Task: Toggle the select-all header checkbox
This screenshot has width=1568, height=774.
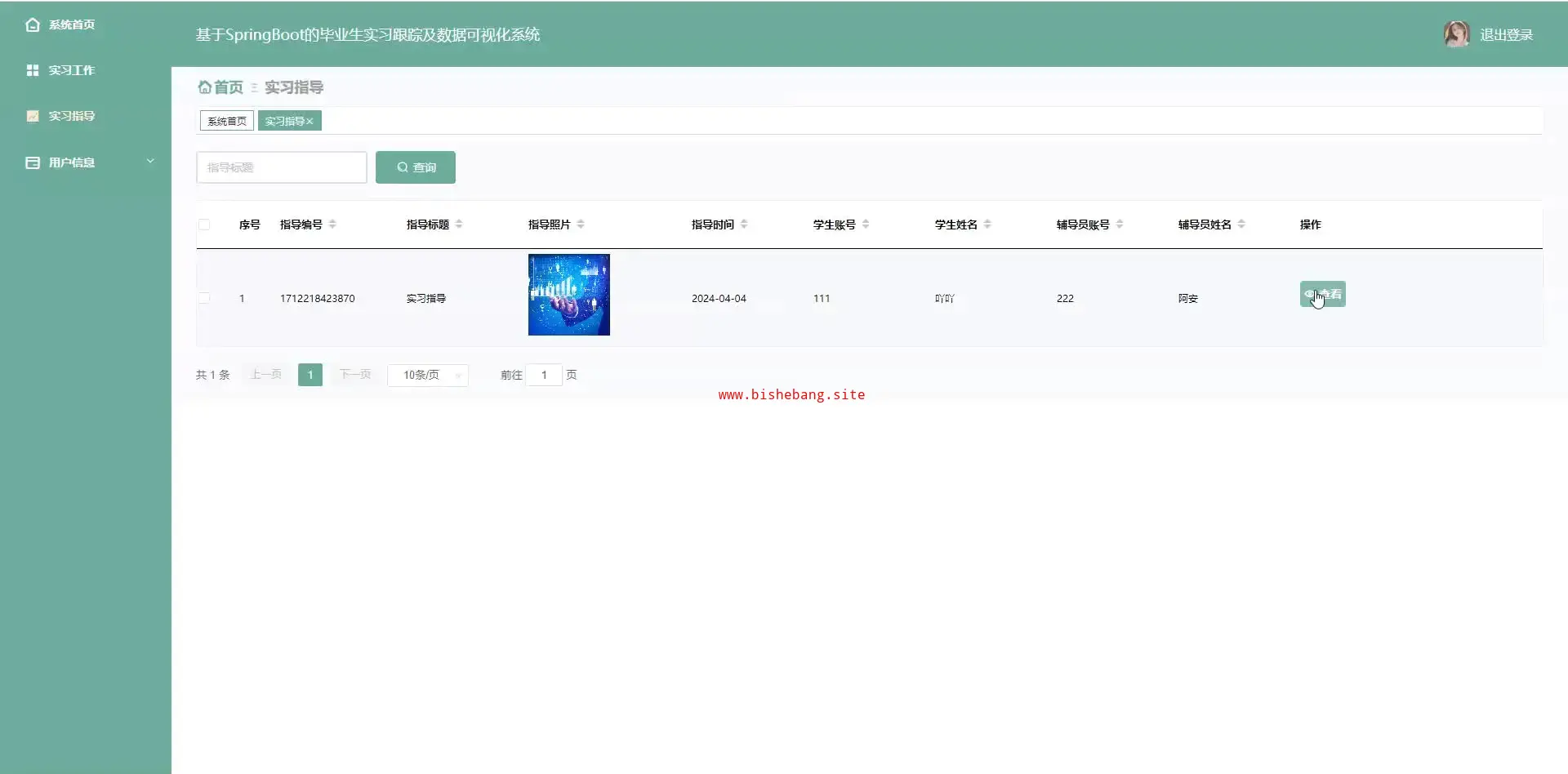Action: (x=204, y=225)
